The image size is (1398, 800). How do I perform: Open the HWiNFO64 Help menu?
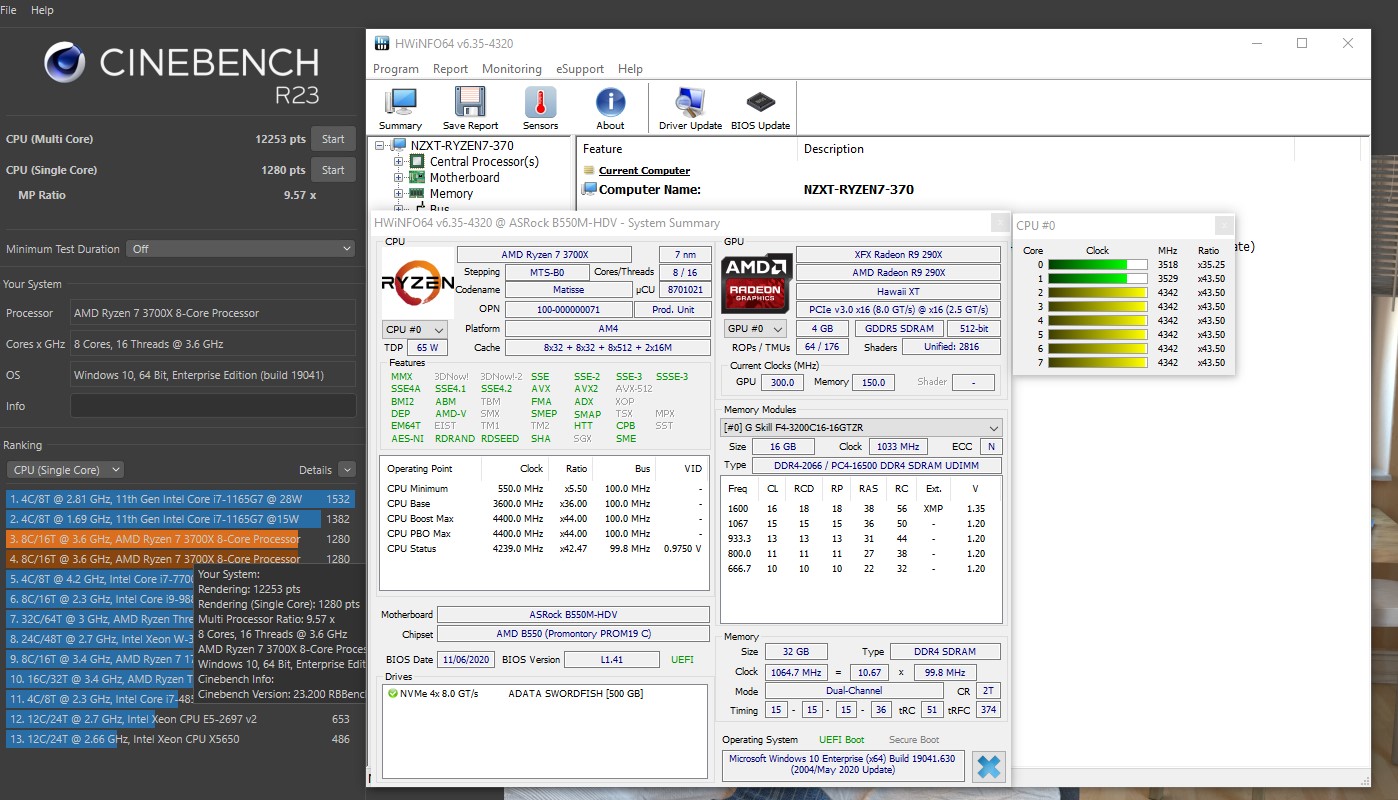point(630,69)
